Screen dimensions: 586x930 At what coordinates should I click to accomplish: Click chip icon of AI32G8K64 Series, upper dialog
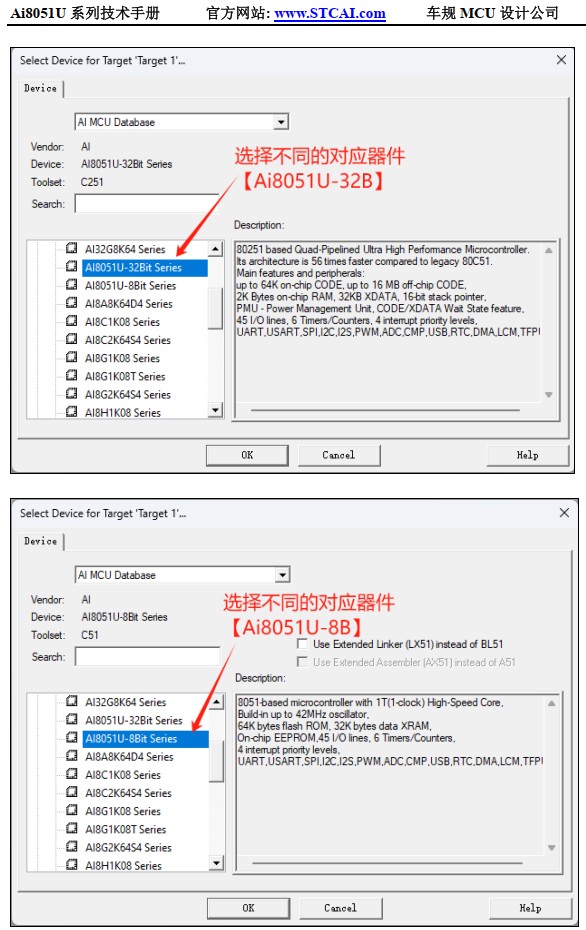click(72, 249)
